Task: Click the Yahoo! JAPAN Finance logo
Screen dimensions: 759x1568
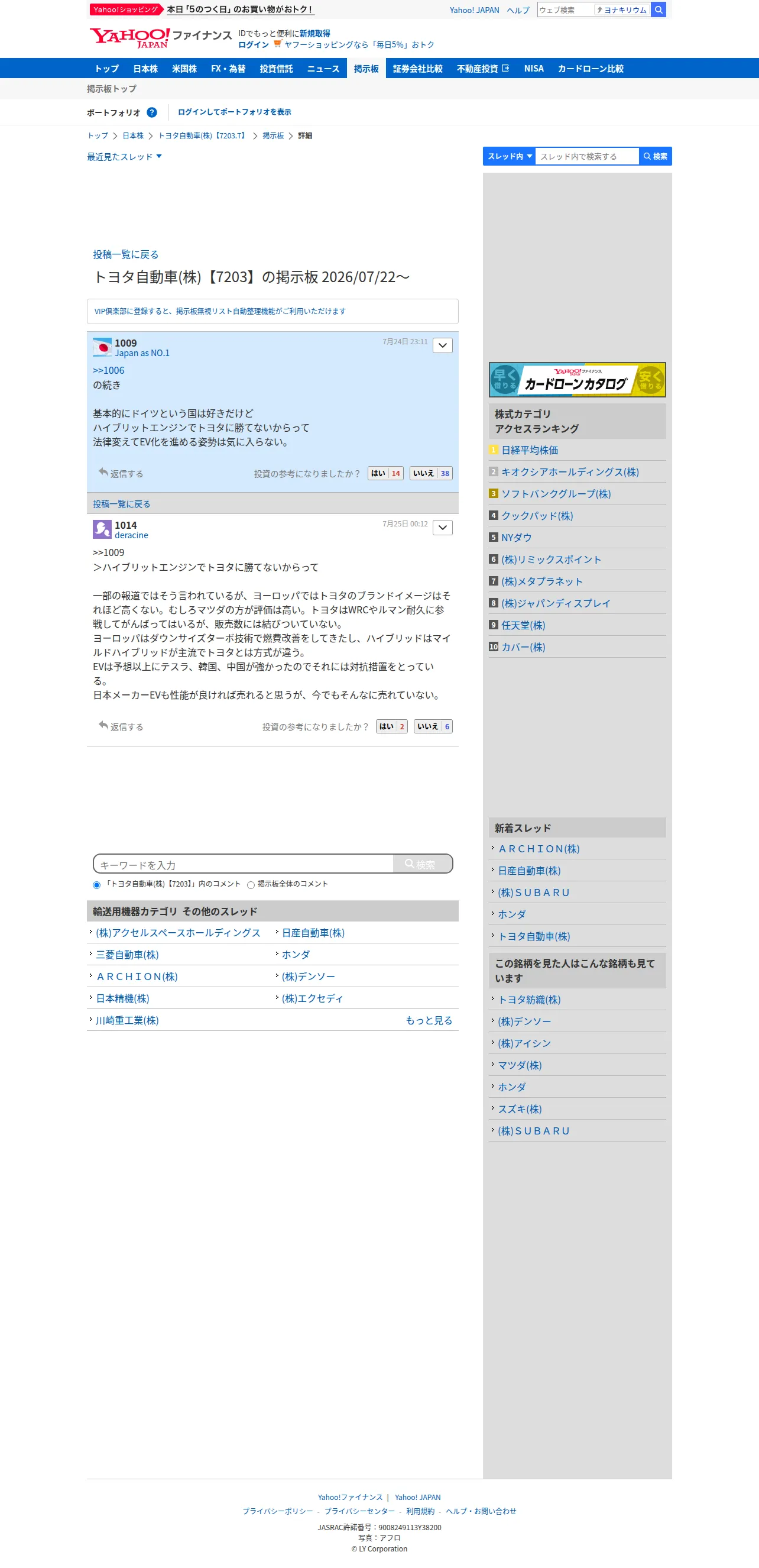Action: click(x=161, y=38)
